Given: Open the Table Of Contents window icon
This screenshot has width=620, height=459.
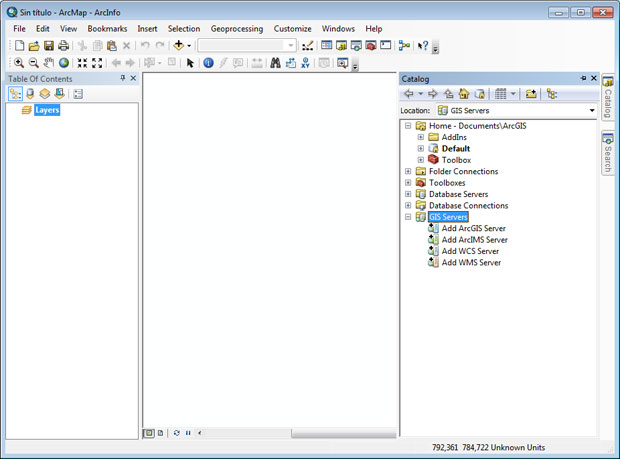Looking at the screenshot, I should click(x=326, y=45).
